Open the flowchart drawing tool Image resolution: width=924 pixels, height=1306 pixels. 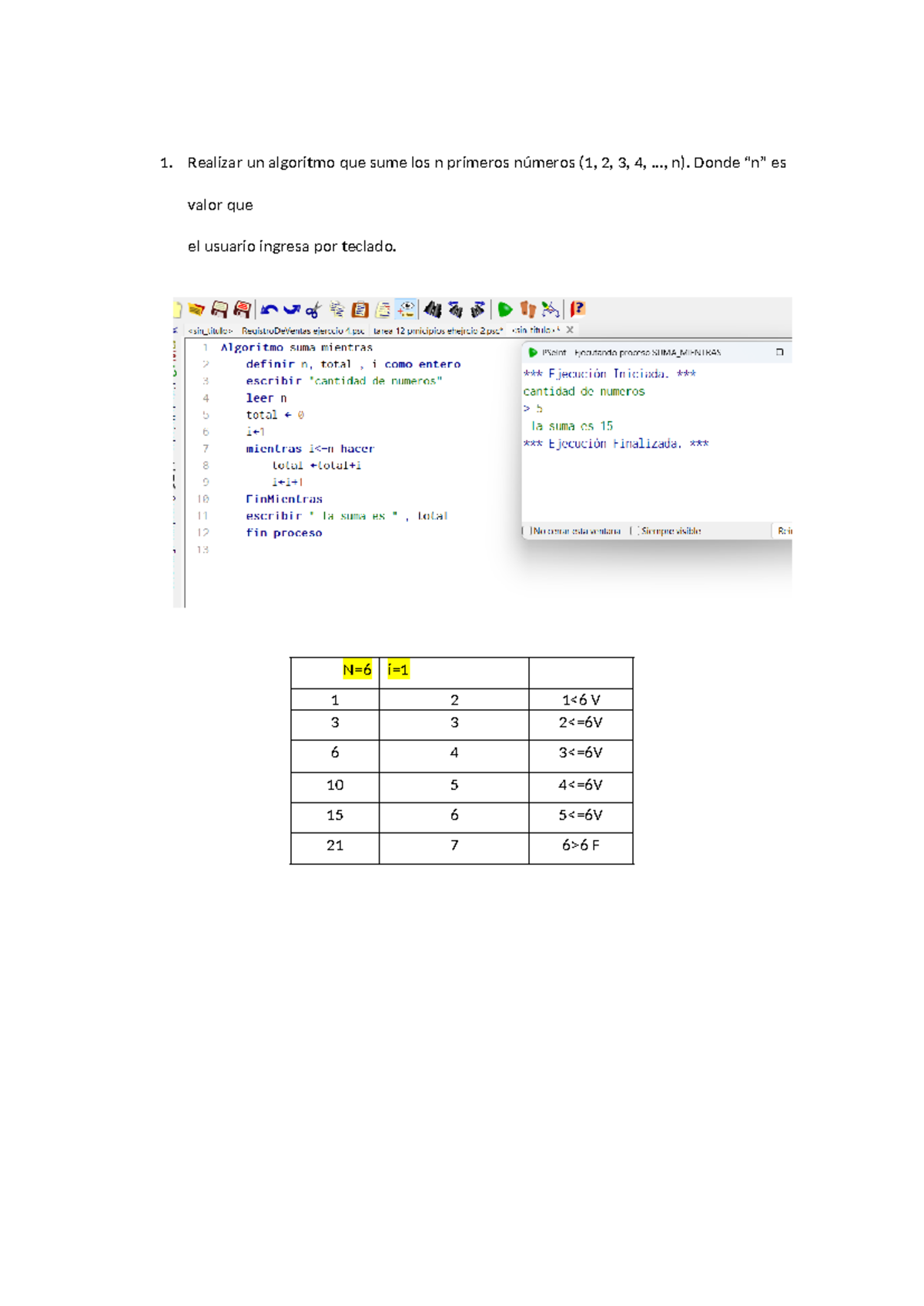(550, 310)
